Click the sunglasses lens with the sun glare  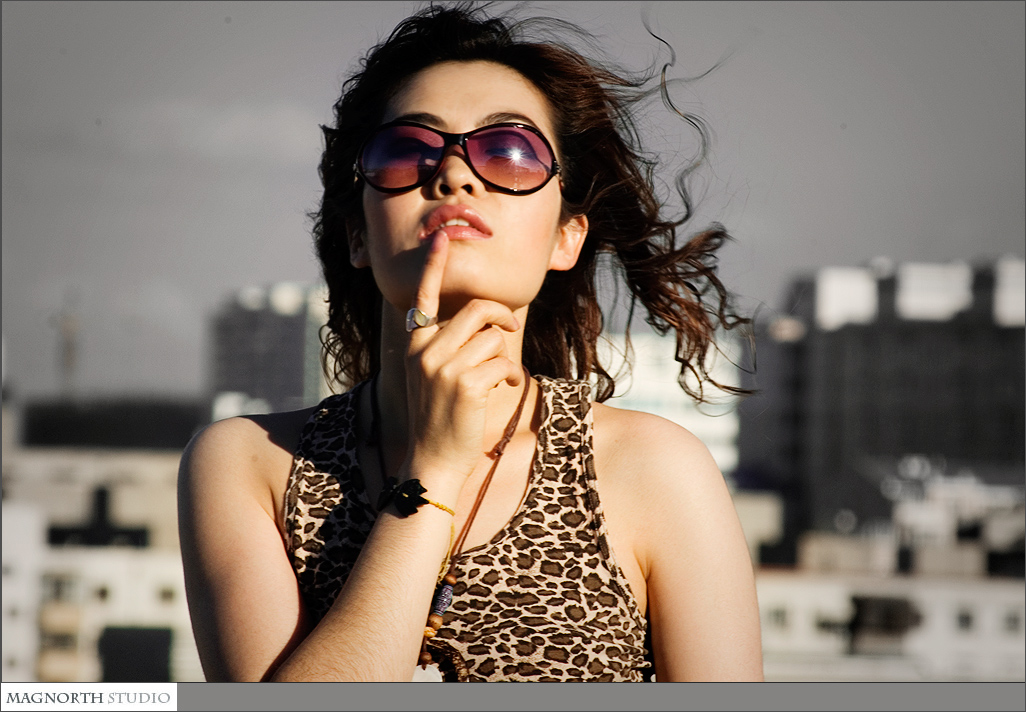pyautogui.click(x=511, y=157)
